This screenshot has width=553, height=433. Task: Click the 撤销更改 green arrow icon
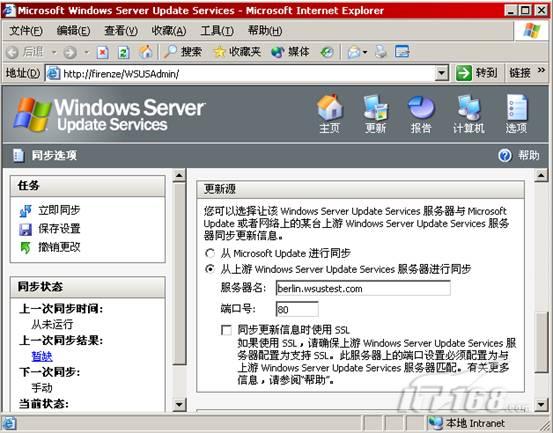click(25, 248)
